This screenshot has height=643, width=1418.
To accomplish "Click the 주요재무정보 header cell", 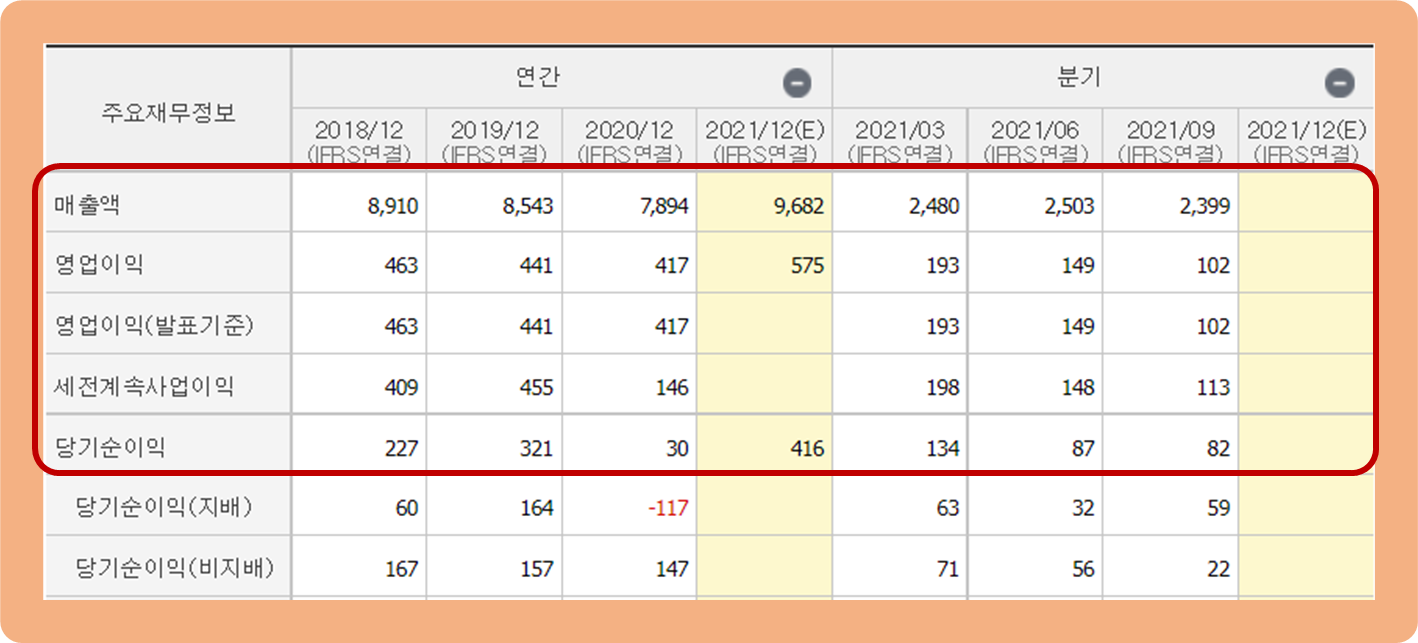I will tap(168, 112).
